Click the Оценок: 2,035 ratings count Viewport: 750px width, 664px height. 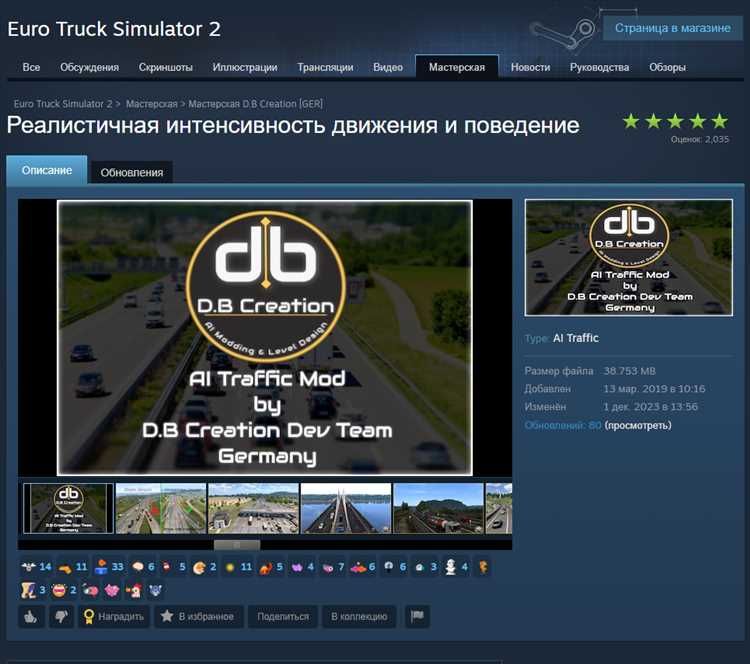(700, 139)
